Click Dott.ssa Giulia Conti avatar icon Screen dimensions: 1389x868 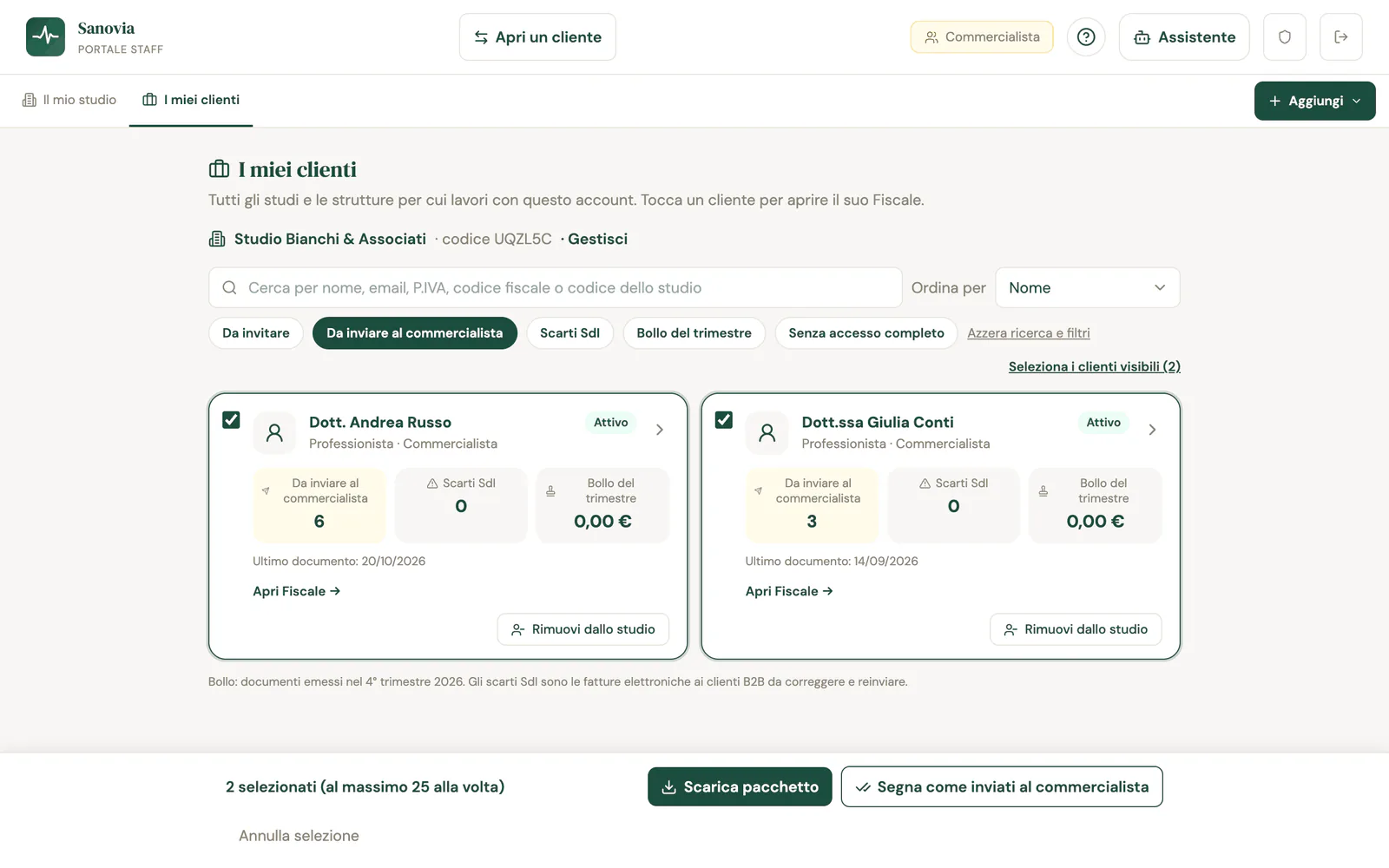tap(767, 432)
